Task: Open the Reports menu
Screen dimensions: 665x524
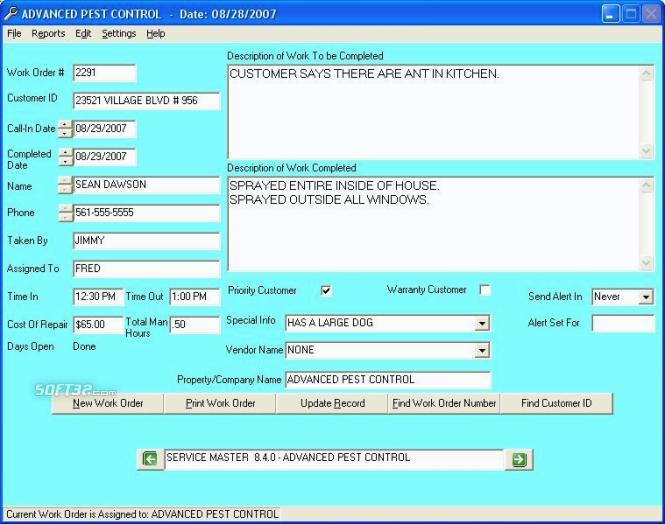Action: [x=48, y=33]
